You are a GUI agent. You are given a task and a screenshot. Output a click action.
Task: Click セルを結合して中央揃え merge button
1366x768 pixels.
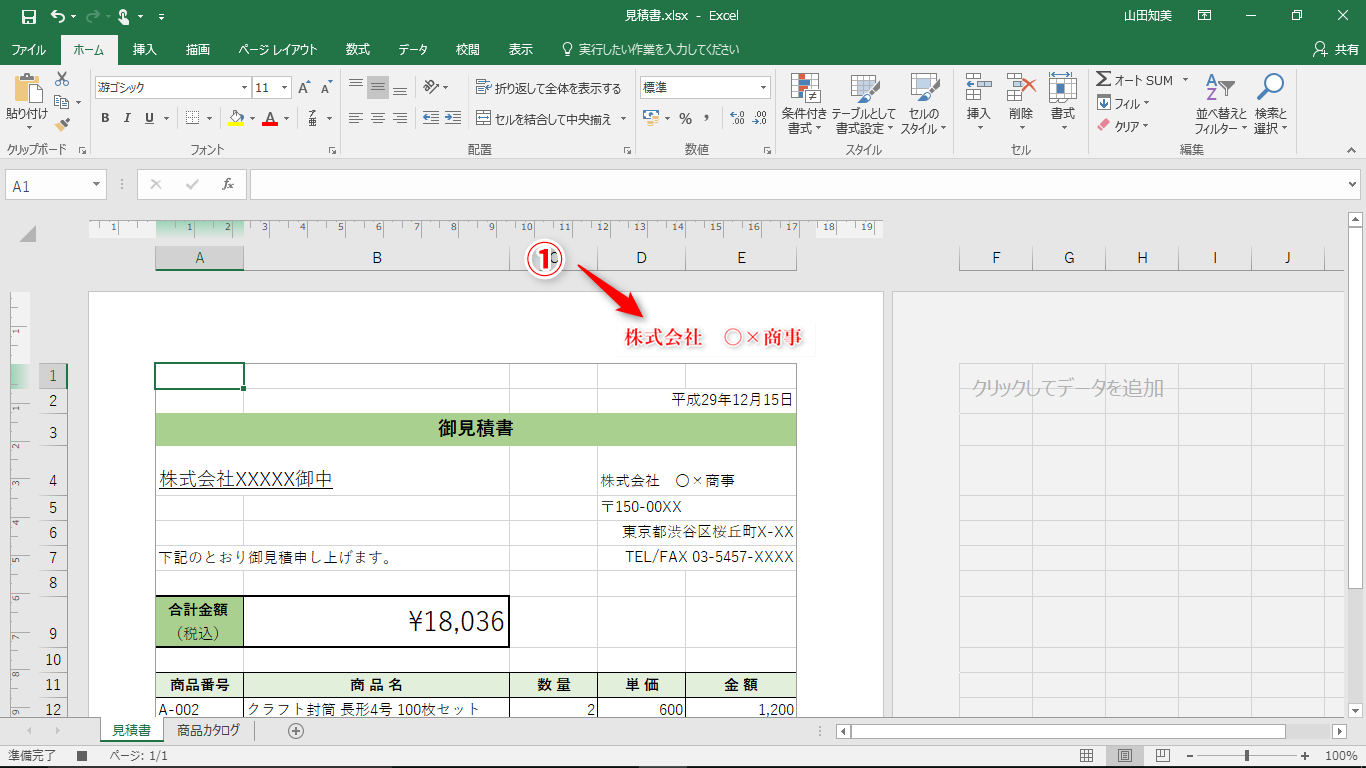(544, 118)
